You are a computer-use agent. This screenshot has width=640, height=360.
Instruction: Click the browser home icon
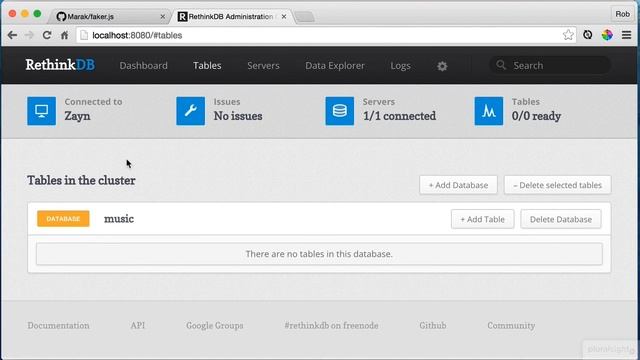(64, 35)
